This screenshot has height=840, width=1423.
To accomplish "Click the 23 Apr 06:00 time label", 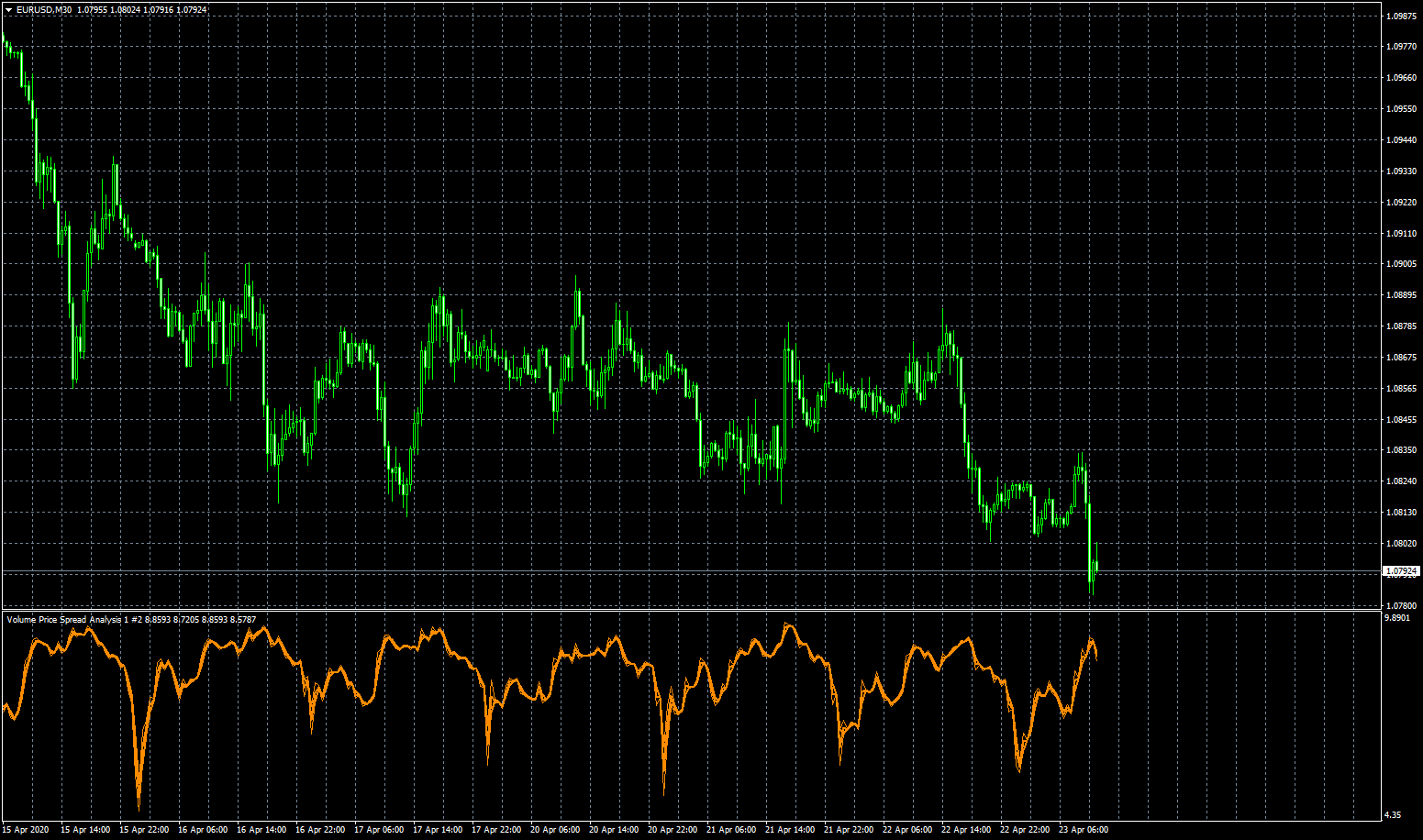I will click(x=1084, y=830).
